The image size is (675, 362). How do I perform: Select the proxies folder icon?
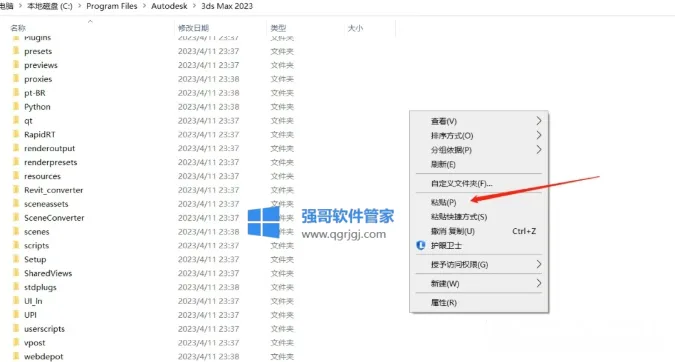click(16, 78)
